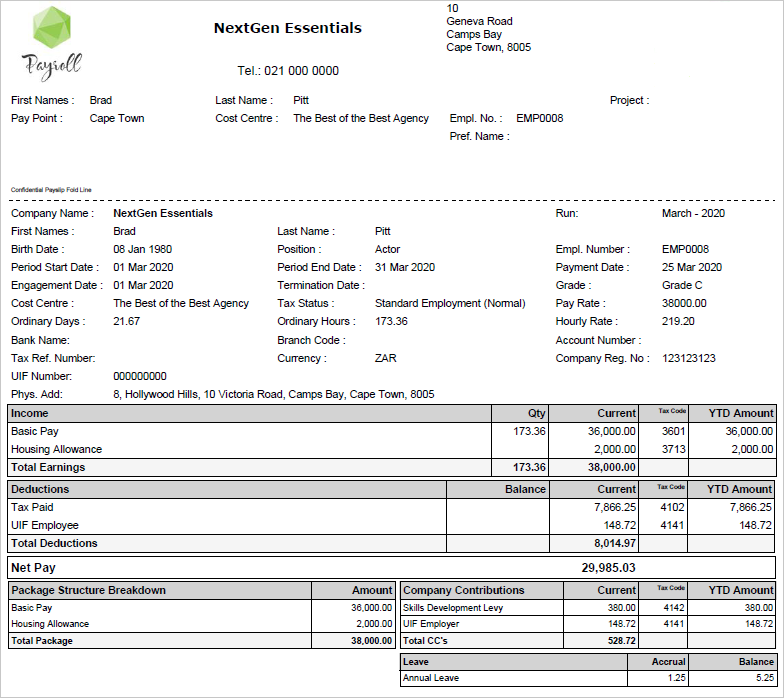The width and height of the screenshot is (784, 698).
Task: Select the Basic Pay income row label
Action: point(34,431)
